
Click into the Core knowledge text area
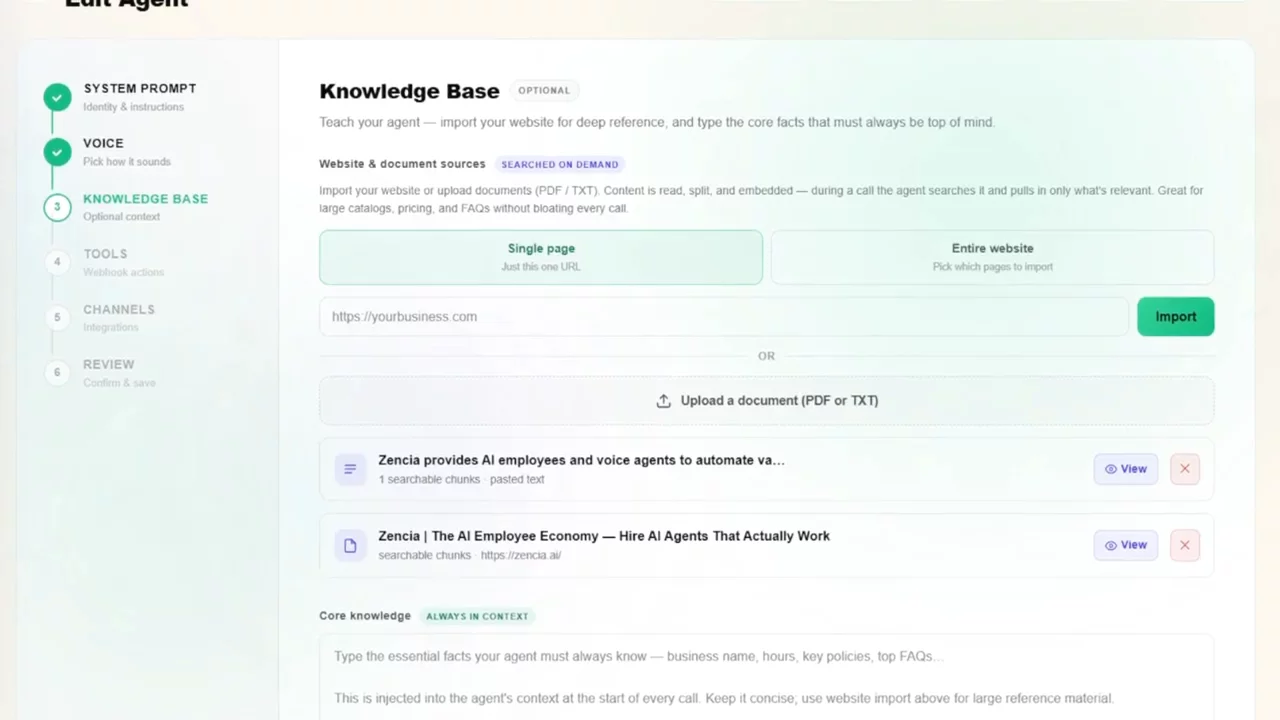click(767, 677)
